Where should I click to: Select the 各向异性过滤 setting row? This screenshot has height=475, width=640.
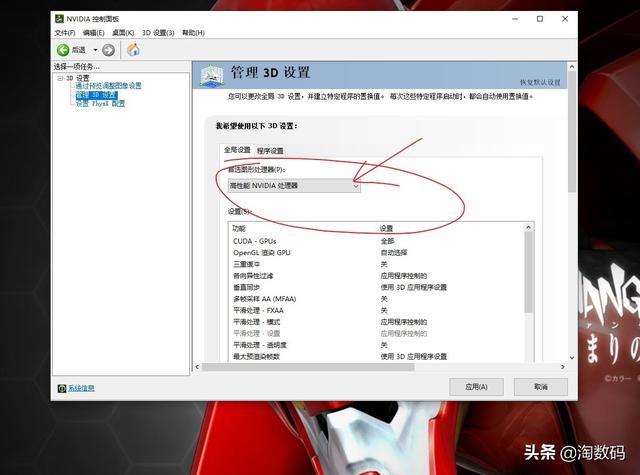[x=378, y=276]
